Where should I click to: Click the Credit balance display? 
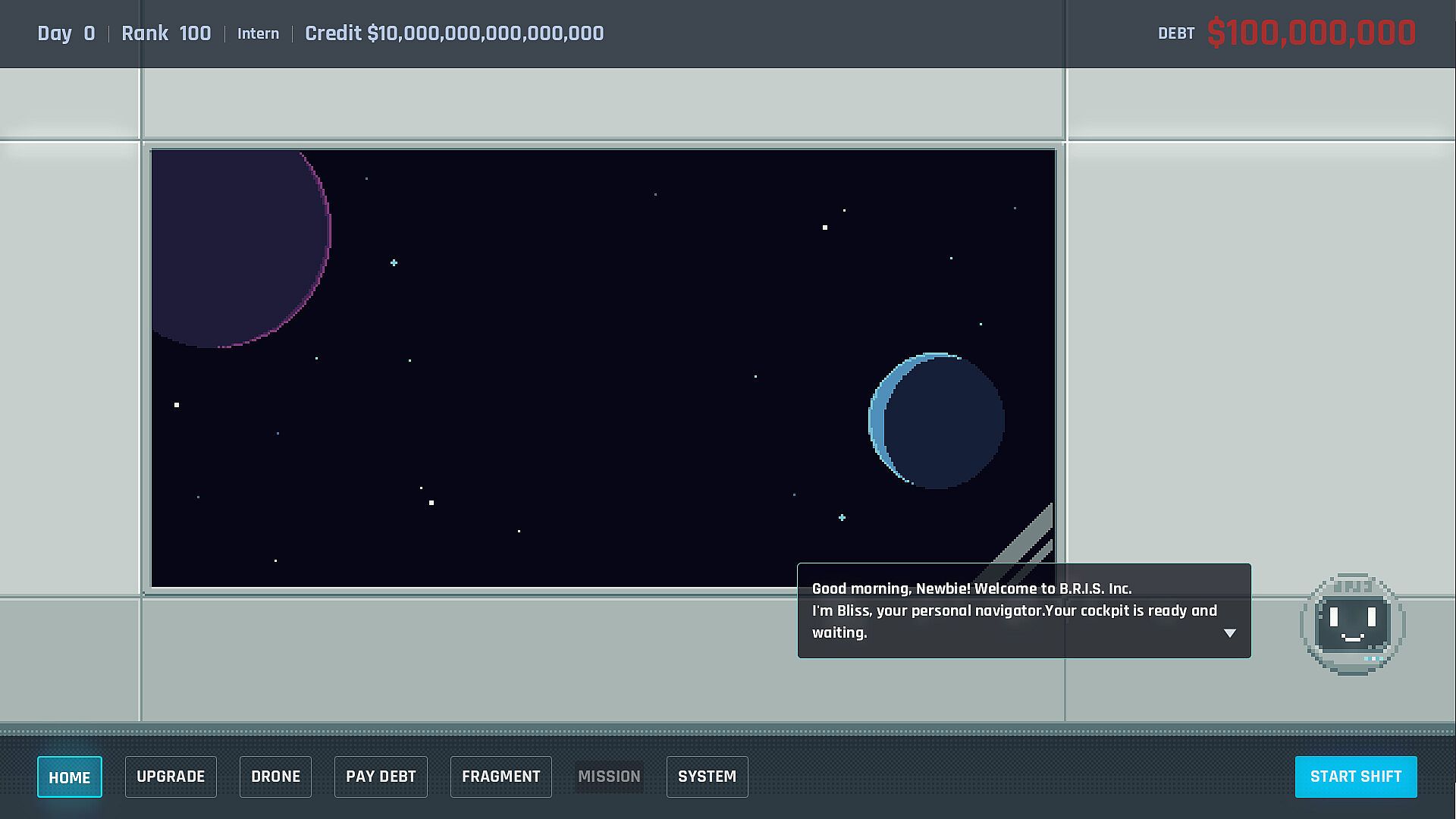pyautogui.click(x=454, y=33)
